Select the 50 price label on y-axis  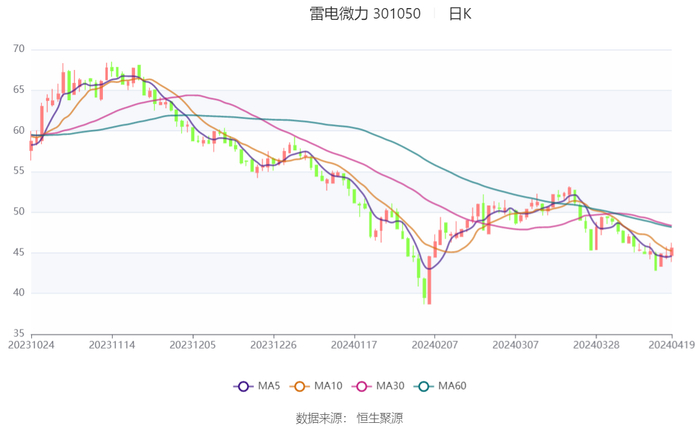tap(19, 212)
